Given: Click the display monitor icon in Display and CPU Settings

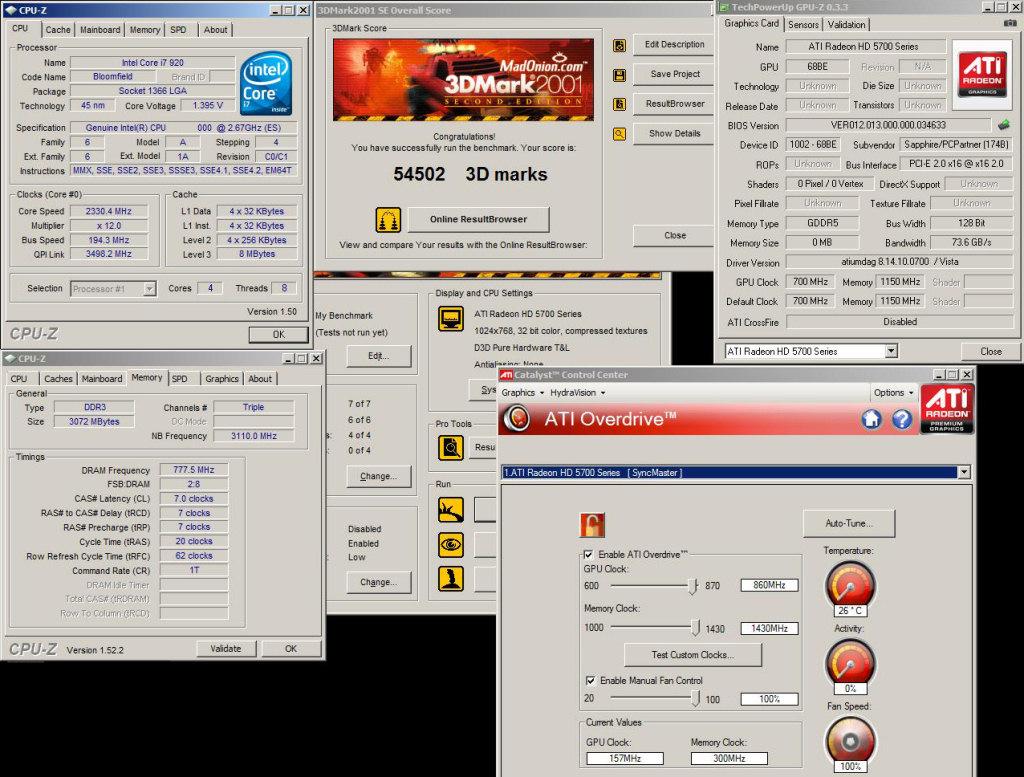Looking at the screenshot, I should coord(451,319).
